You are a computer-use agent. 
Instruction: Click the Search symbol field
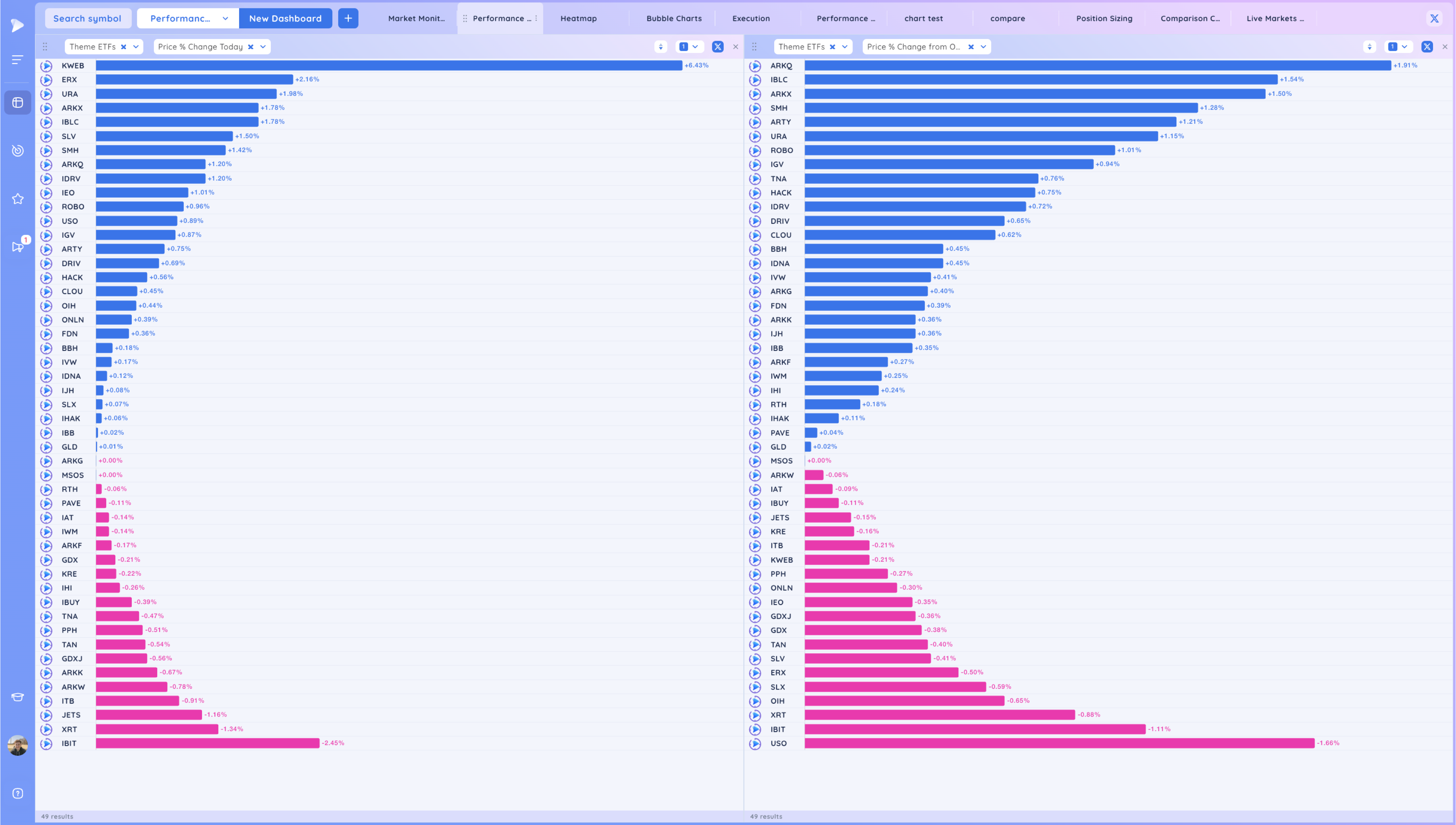tap(87, 18)
